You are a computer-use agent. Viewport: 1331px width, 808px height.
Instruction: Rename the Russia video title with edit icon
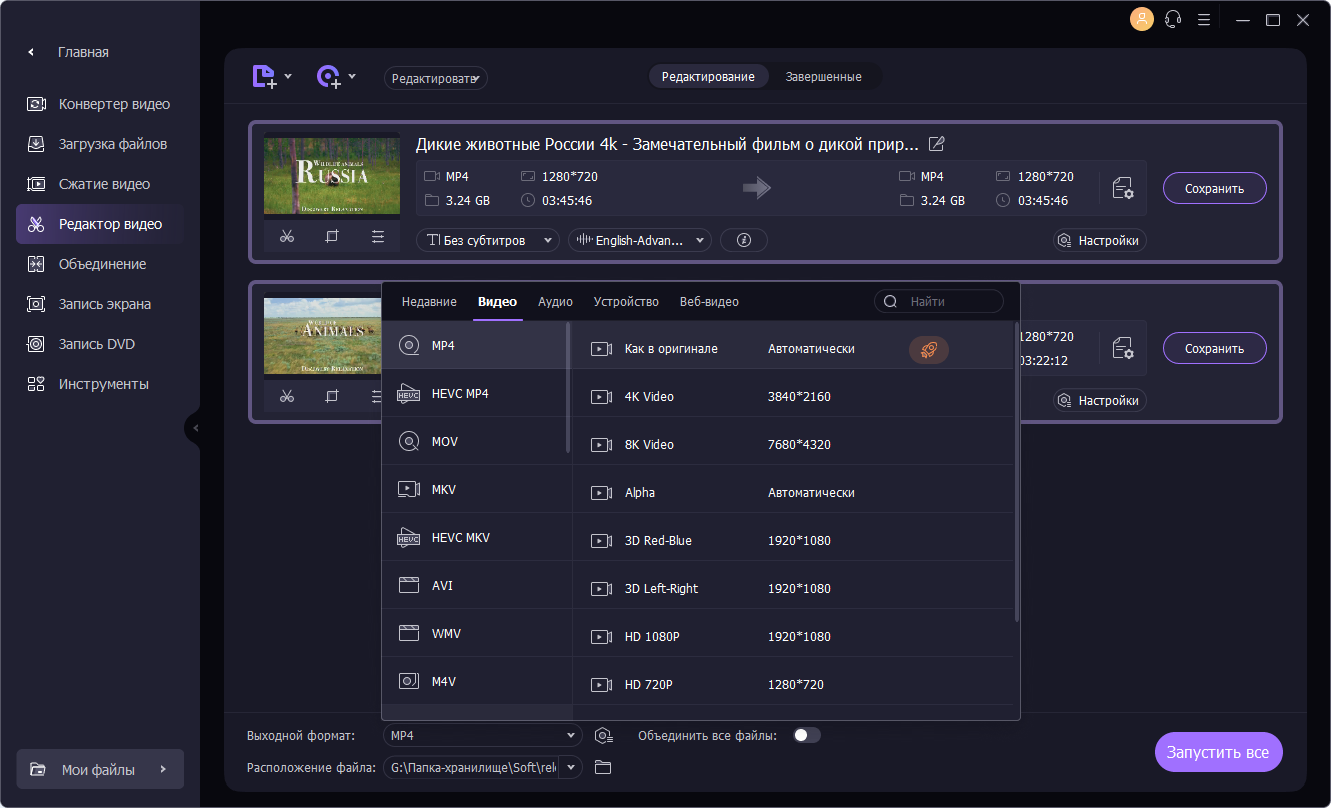tap(937, 144)
